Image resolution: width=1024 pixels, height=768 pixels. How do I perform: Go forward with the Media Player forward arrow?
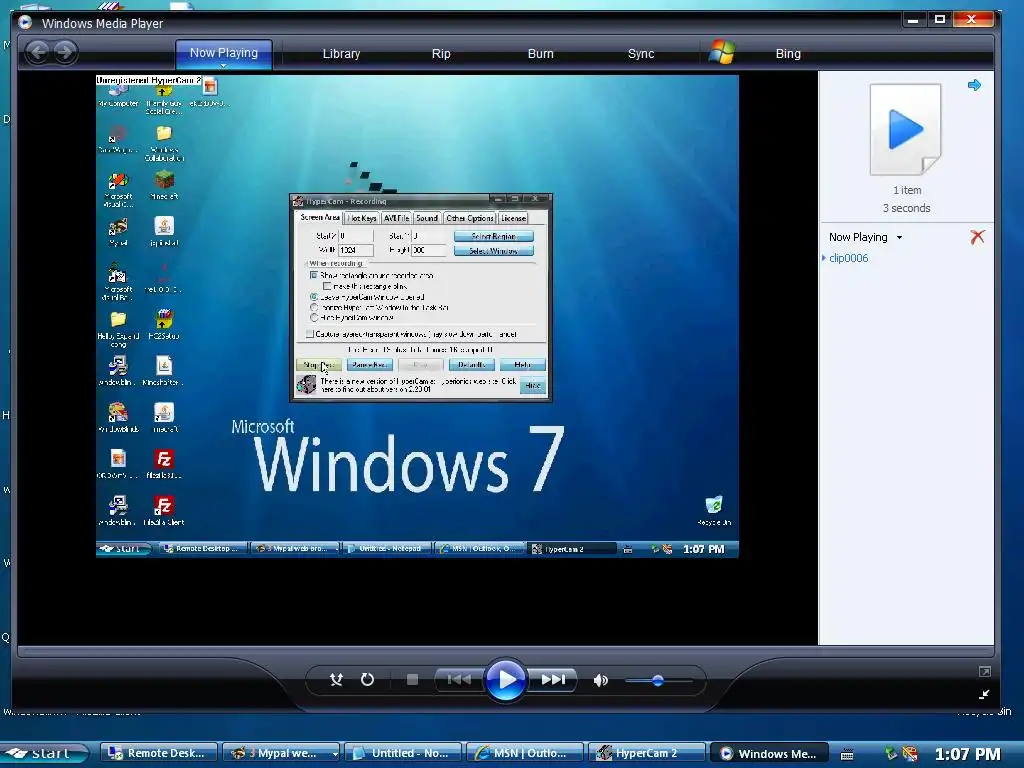[x=65, y=52]
